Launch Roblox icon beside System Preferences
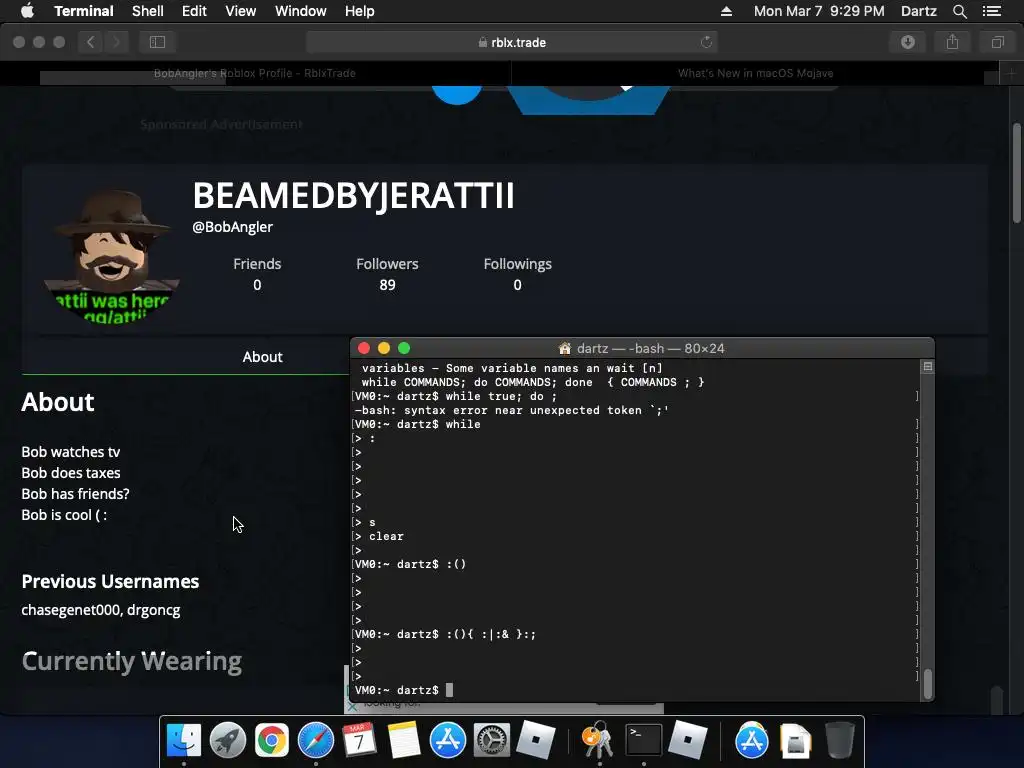 [x=536, y=741]
